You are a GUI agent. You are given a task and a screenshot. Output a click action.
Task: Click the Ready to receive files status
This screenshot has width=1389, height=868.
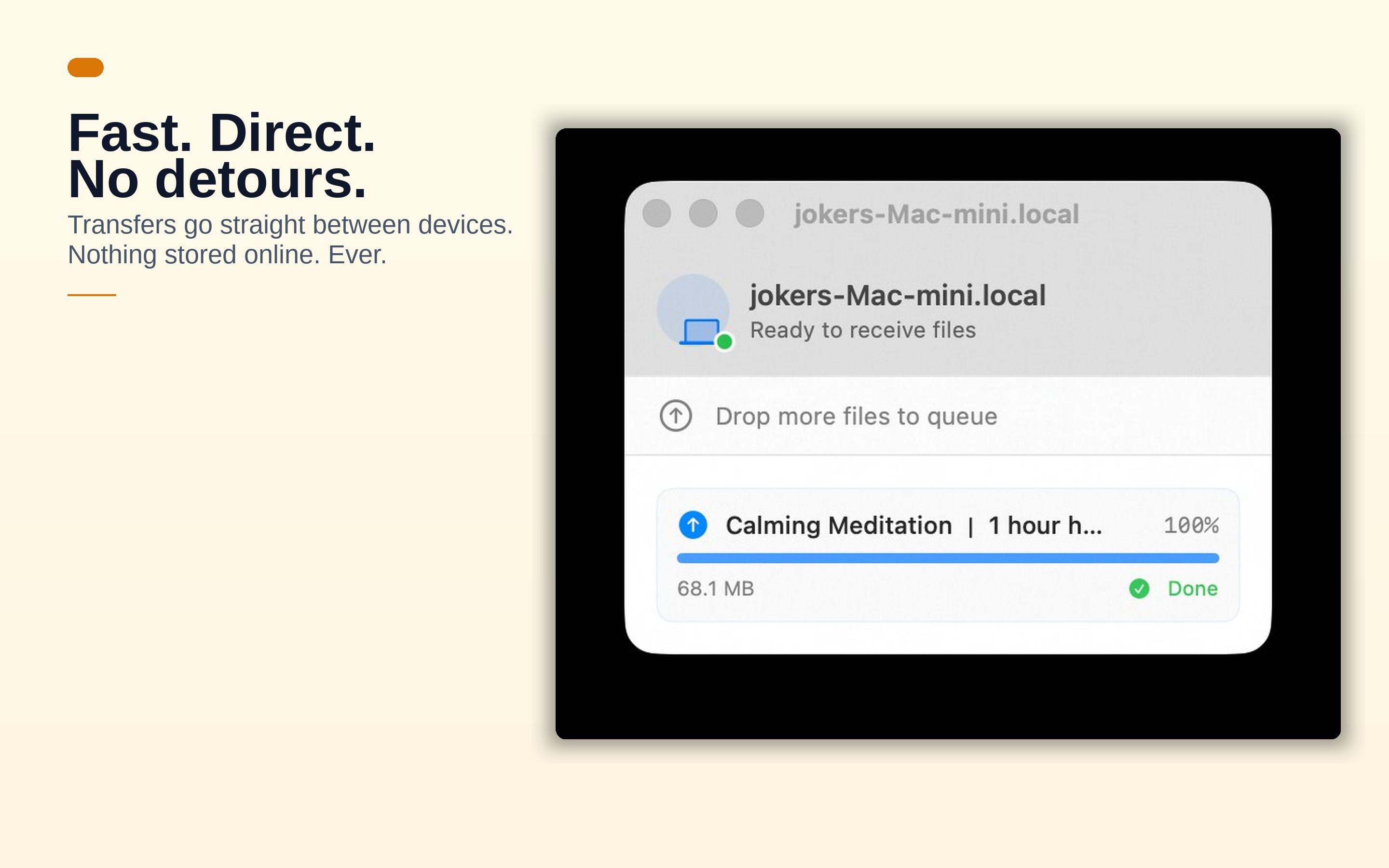[x=863, y=330]
